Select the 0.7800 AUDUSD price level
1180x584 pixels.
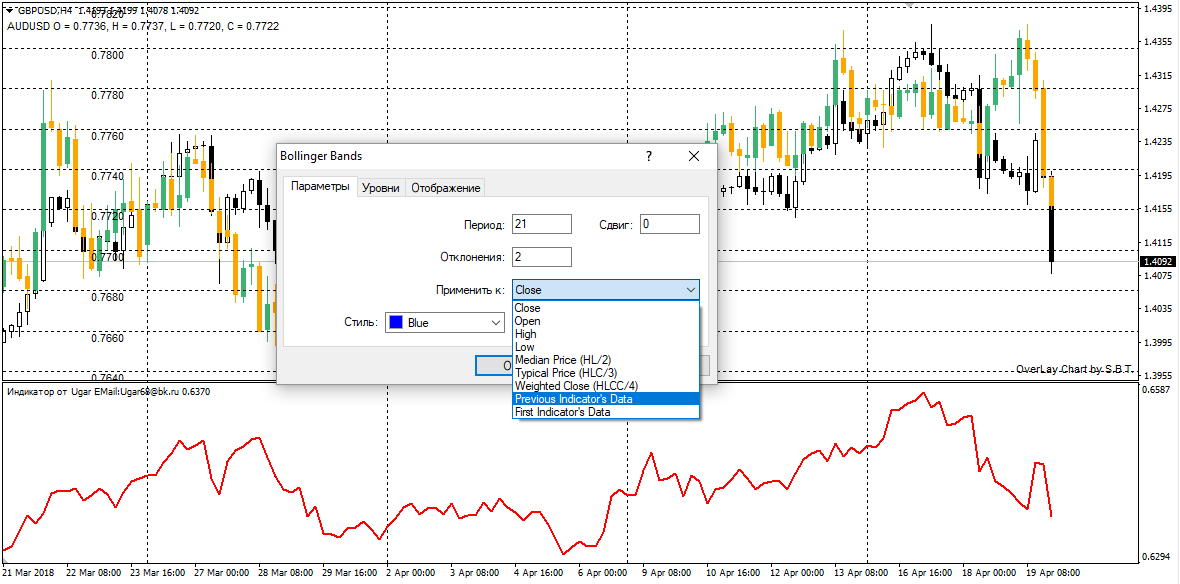point(108,55)
